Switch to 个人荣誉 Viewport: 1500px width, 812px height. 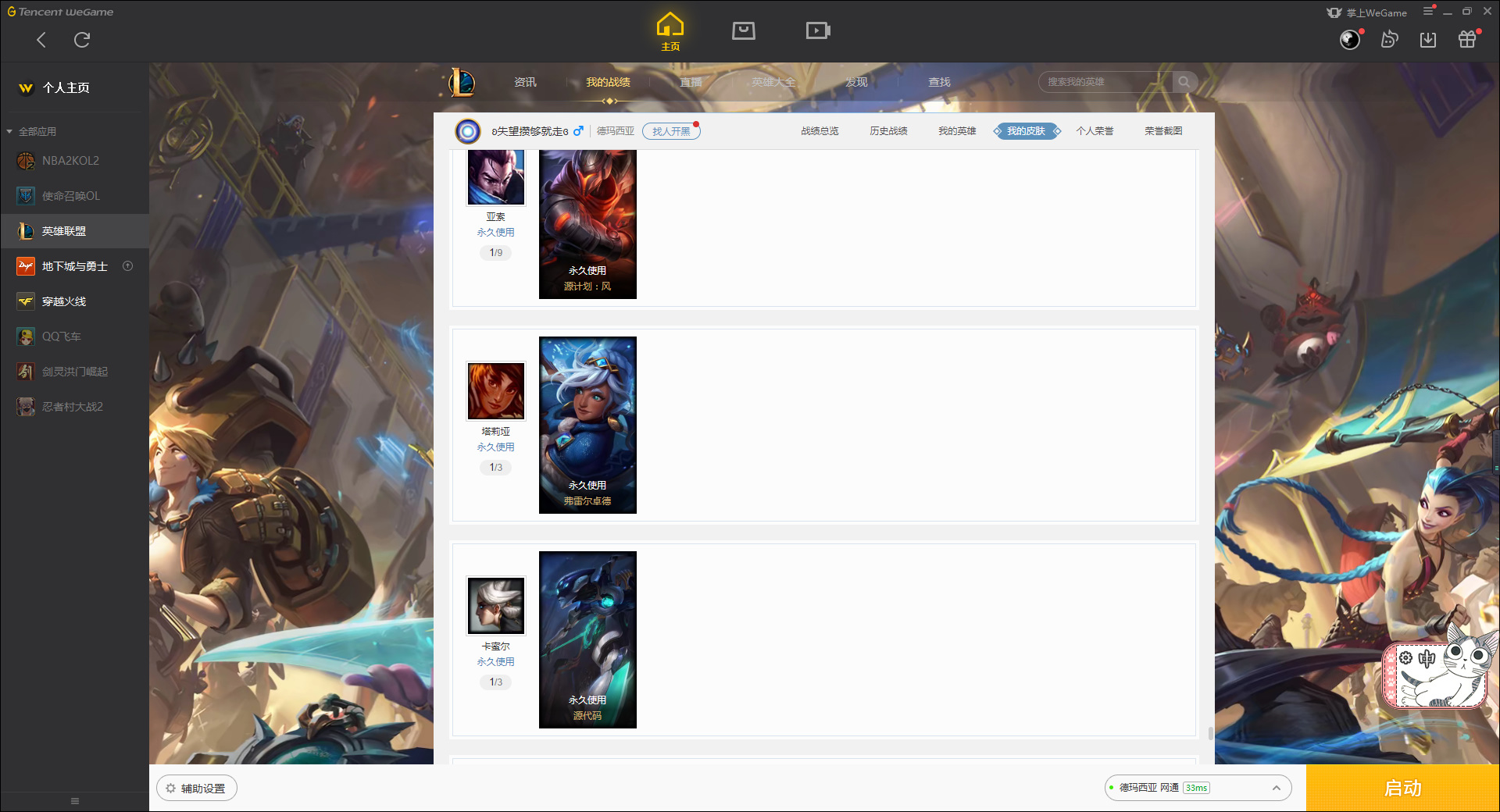click(1095, 131)
